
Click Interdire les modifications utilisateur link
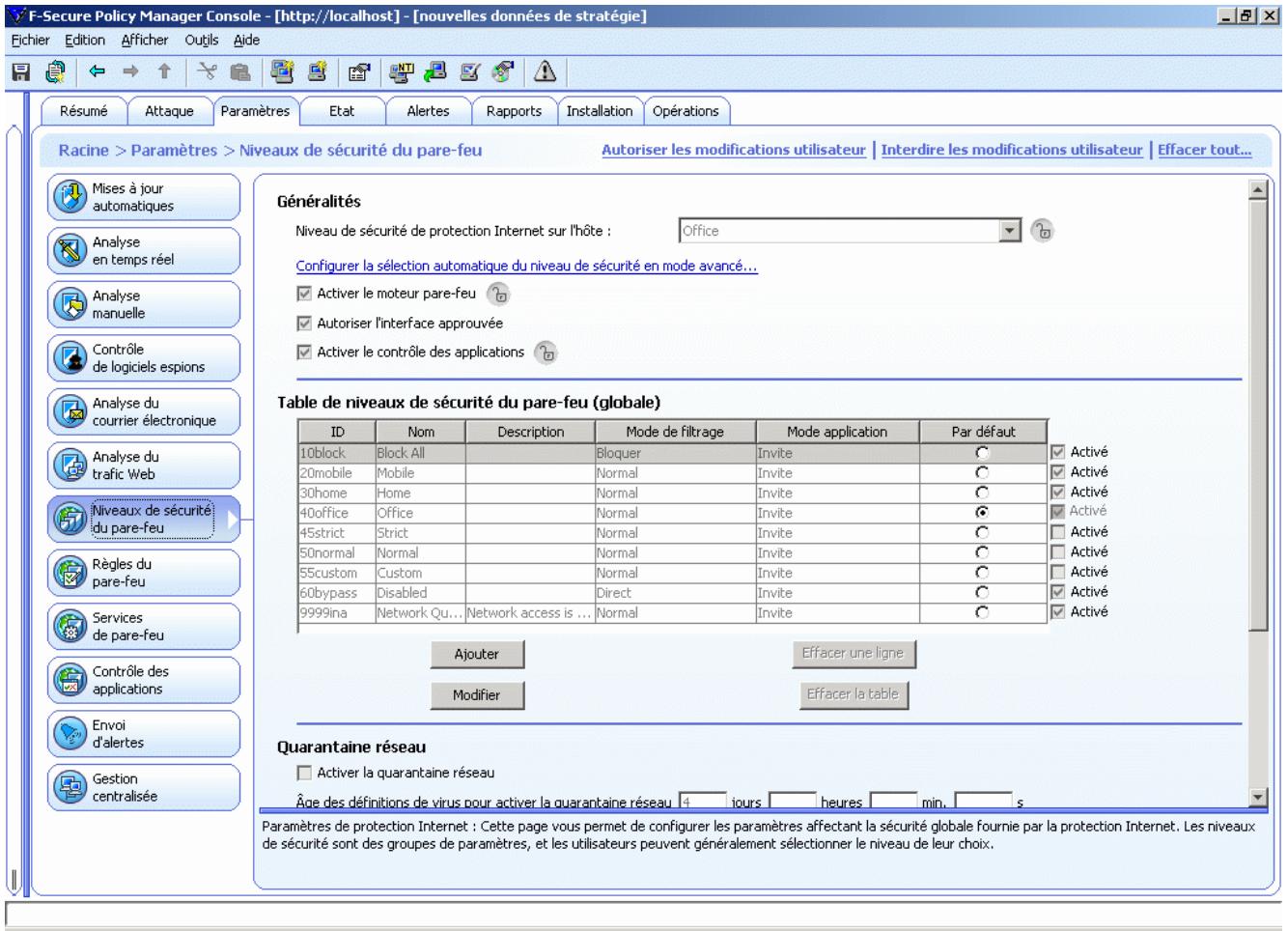1012,150
